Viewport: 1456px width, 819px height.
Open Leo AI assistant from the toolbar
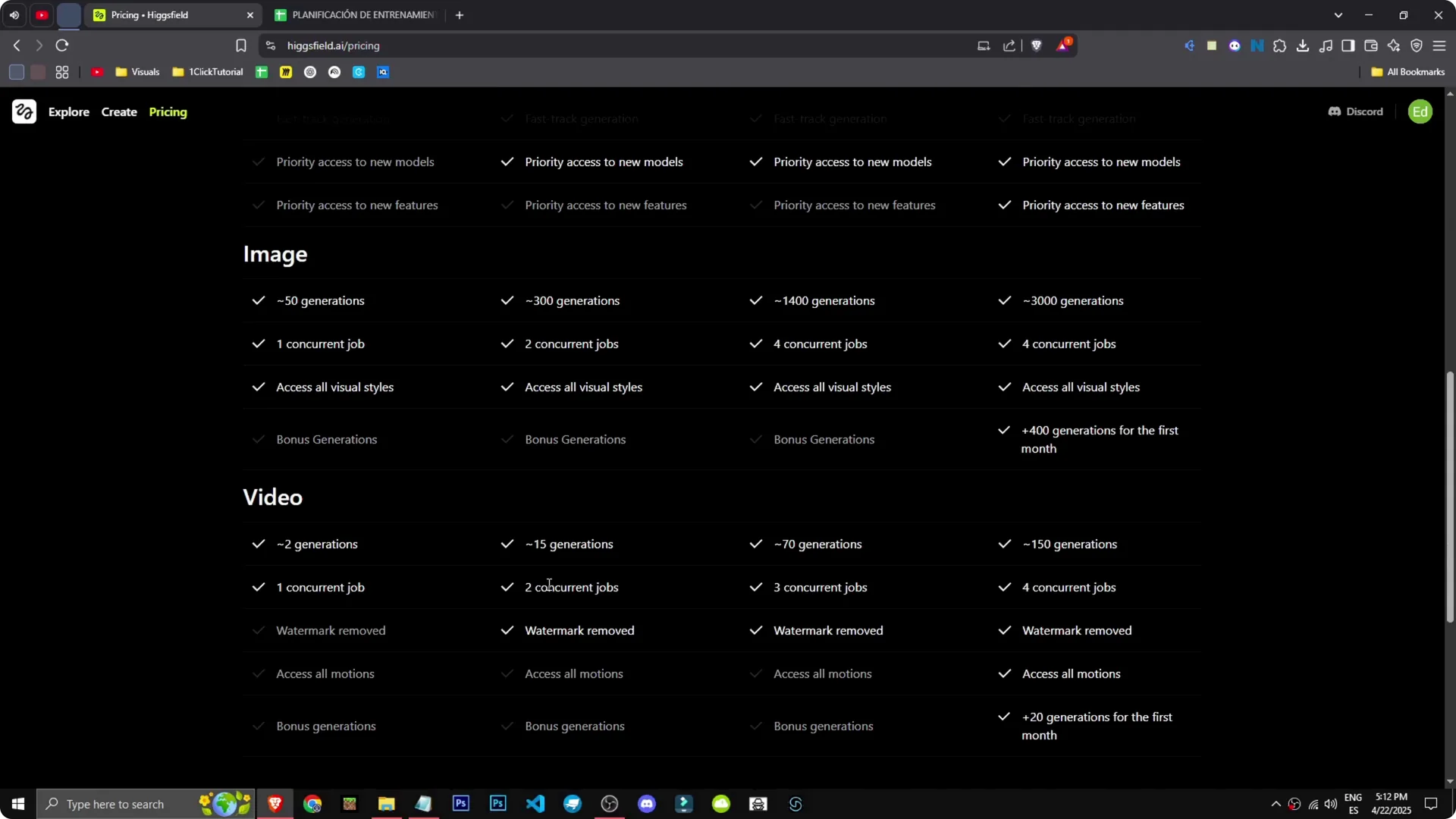1394,45
